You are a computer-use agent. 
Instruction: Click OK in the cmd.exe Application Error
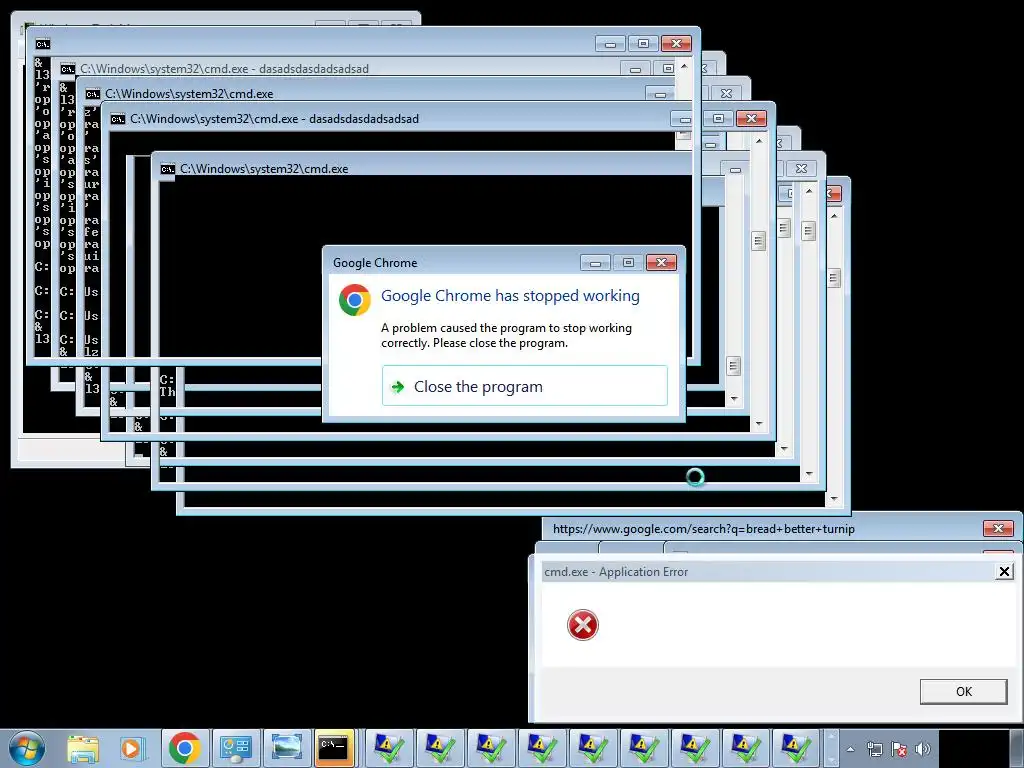pyautogui.click(x=963, y=692)
